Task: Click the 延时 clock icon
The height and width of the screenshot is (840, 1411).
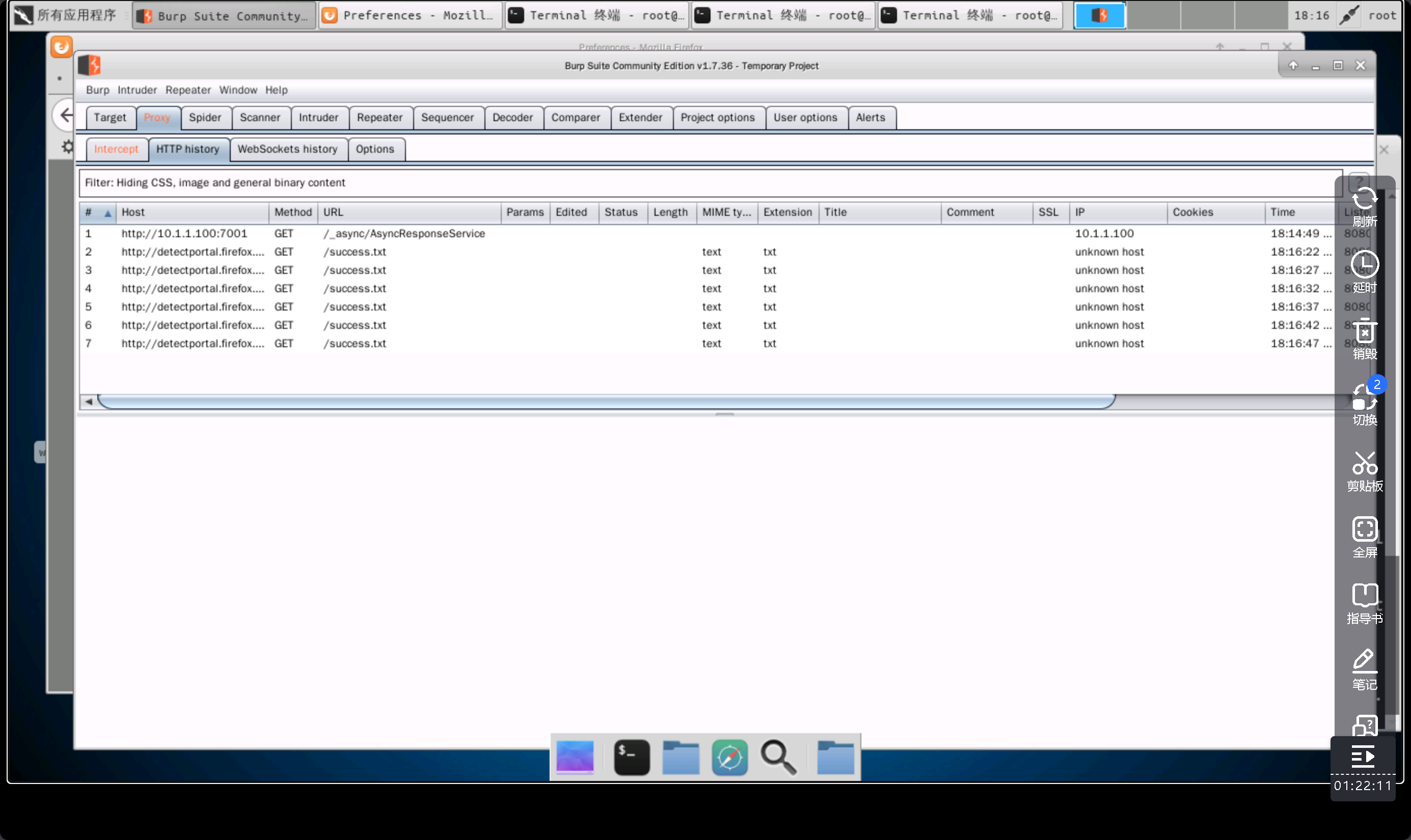Action: point(1364,265)
